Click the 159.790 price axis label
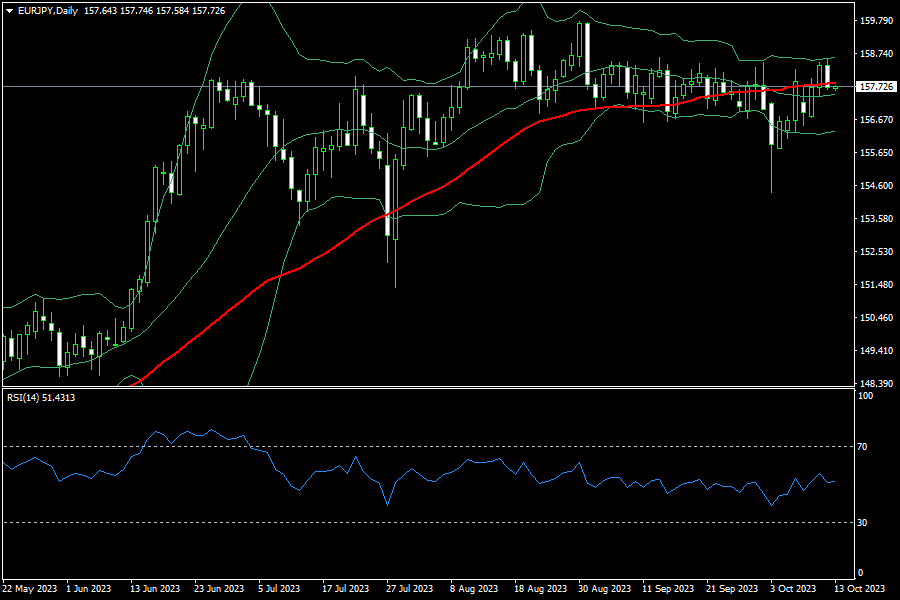Screen dimensions: 900x600 point(876,21)
